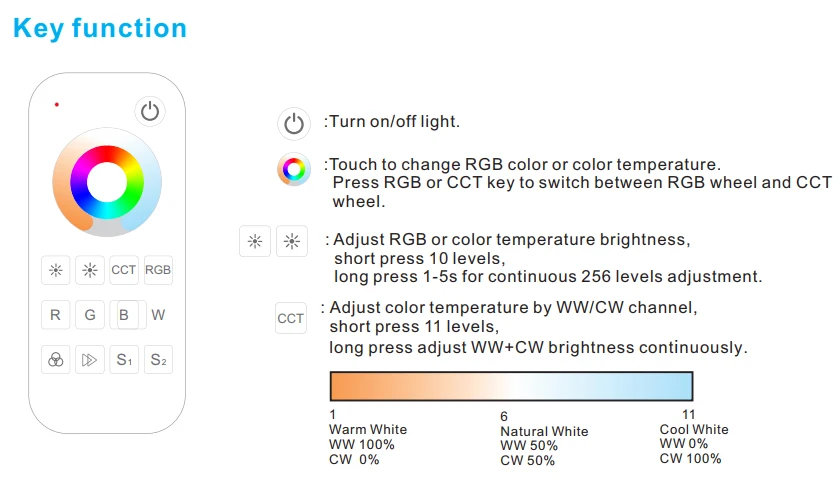Click the bright brightness icon in legend
This screenshot has width=839, height=494.
(x=292, y=241)
